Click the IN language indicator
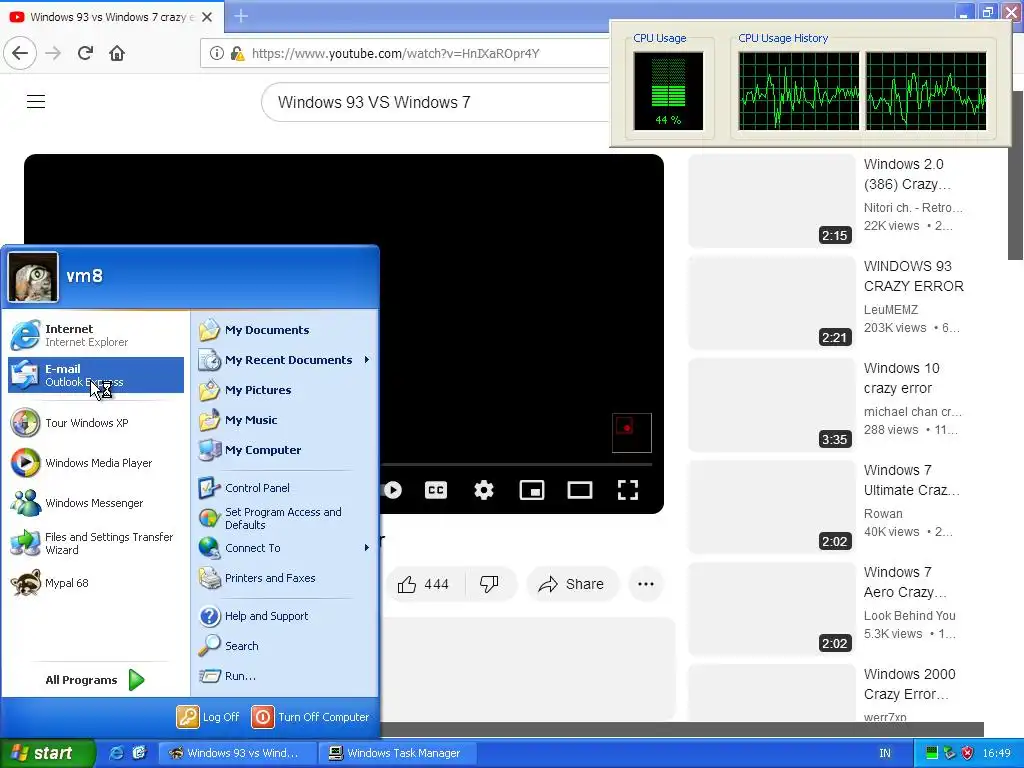1024x768 pixels. [885, 753]
